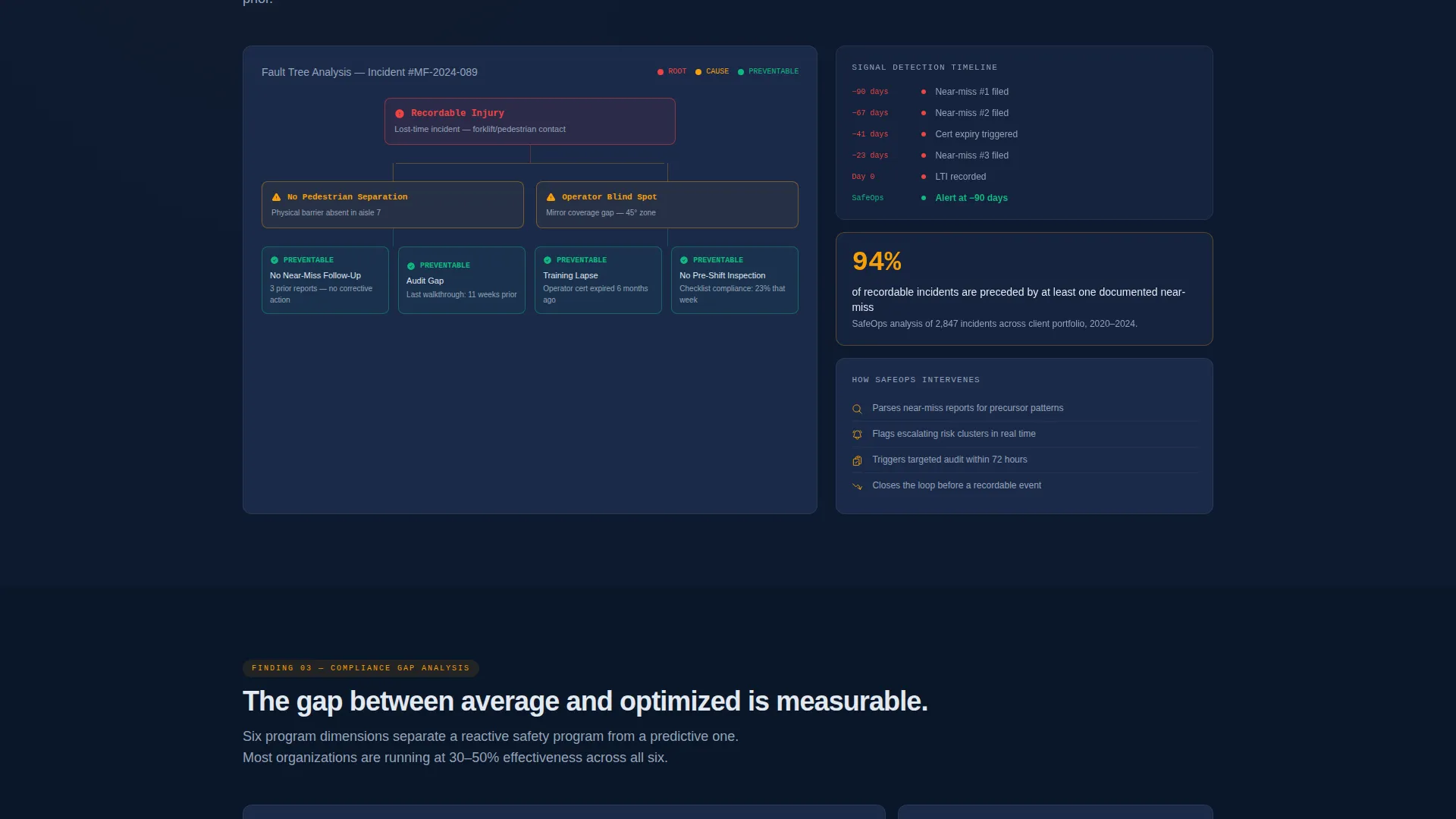Click Checklist compliance: 23% that week text
The height and width of the screenshot is (819, 1456).
pyautogui.click(x=732, y=294)
